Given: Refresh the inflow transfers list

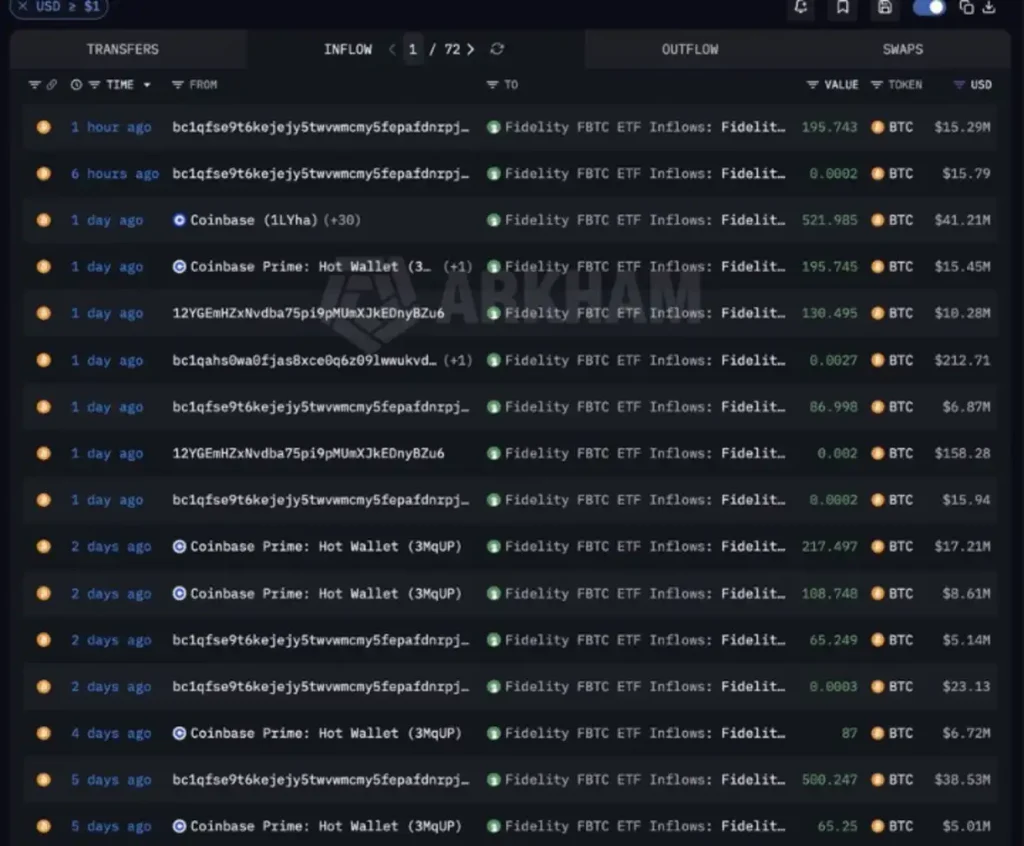Looking at the screenshot, I should click(x=497, y=49).
